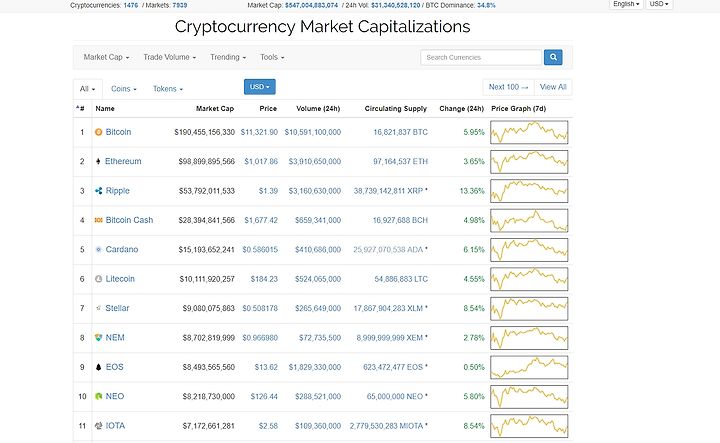Click the magnifier search button
The width and height of the screenshot is (720, 443).
click(553, 57)
